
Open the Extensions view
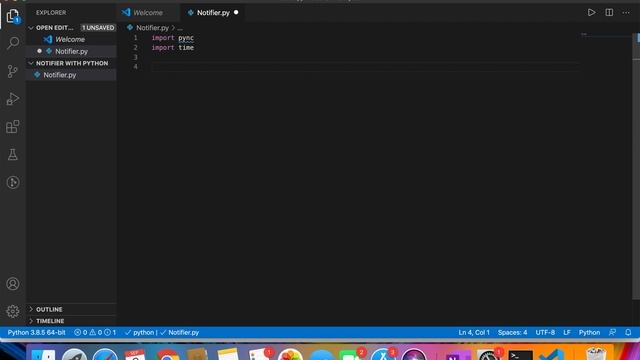(x=13, y=127)
